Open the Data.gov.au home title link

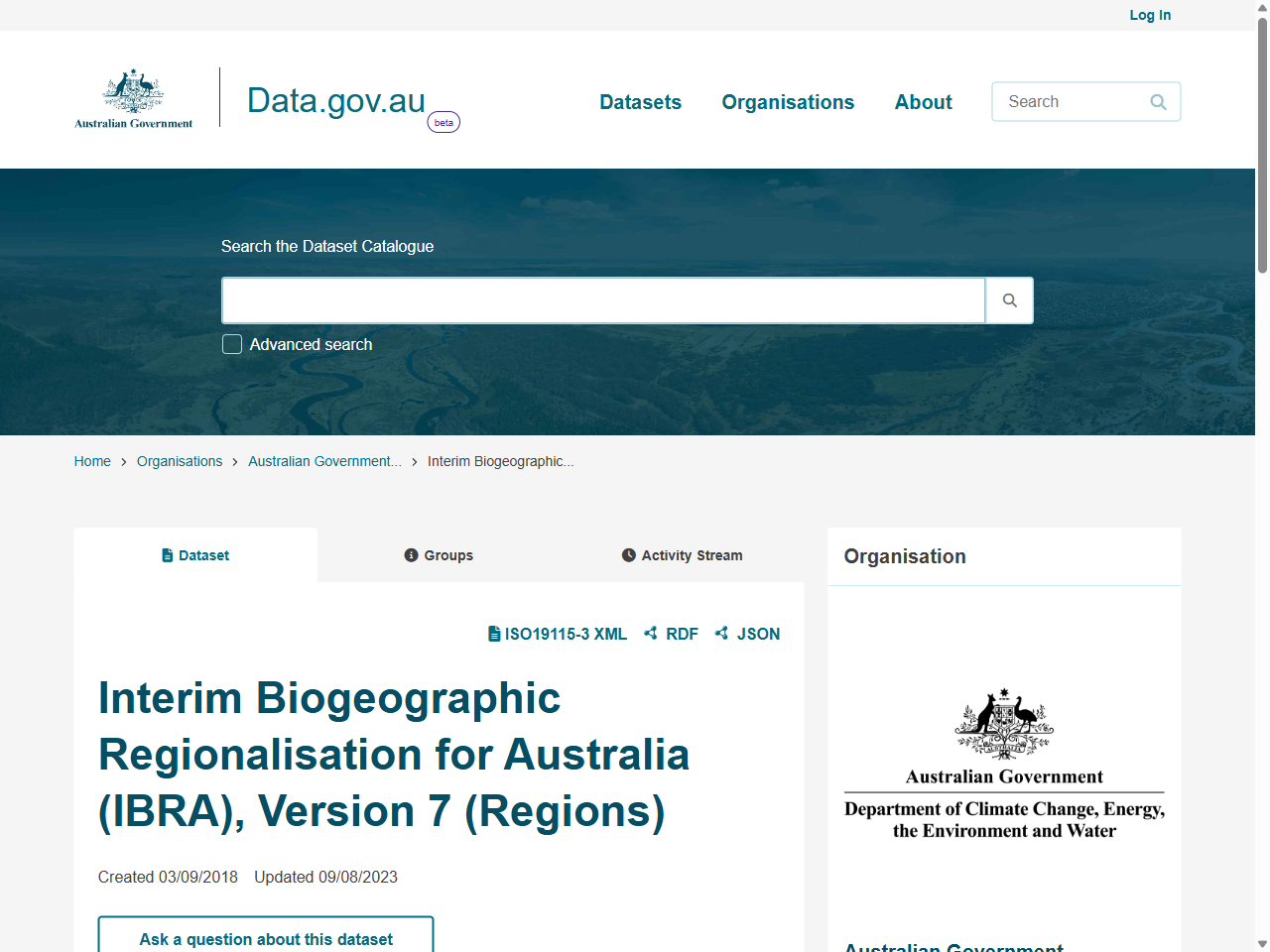tap(335, 100)
